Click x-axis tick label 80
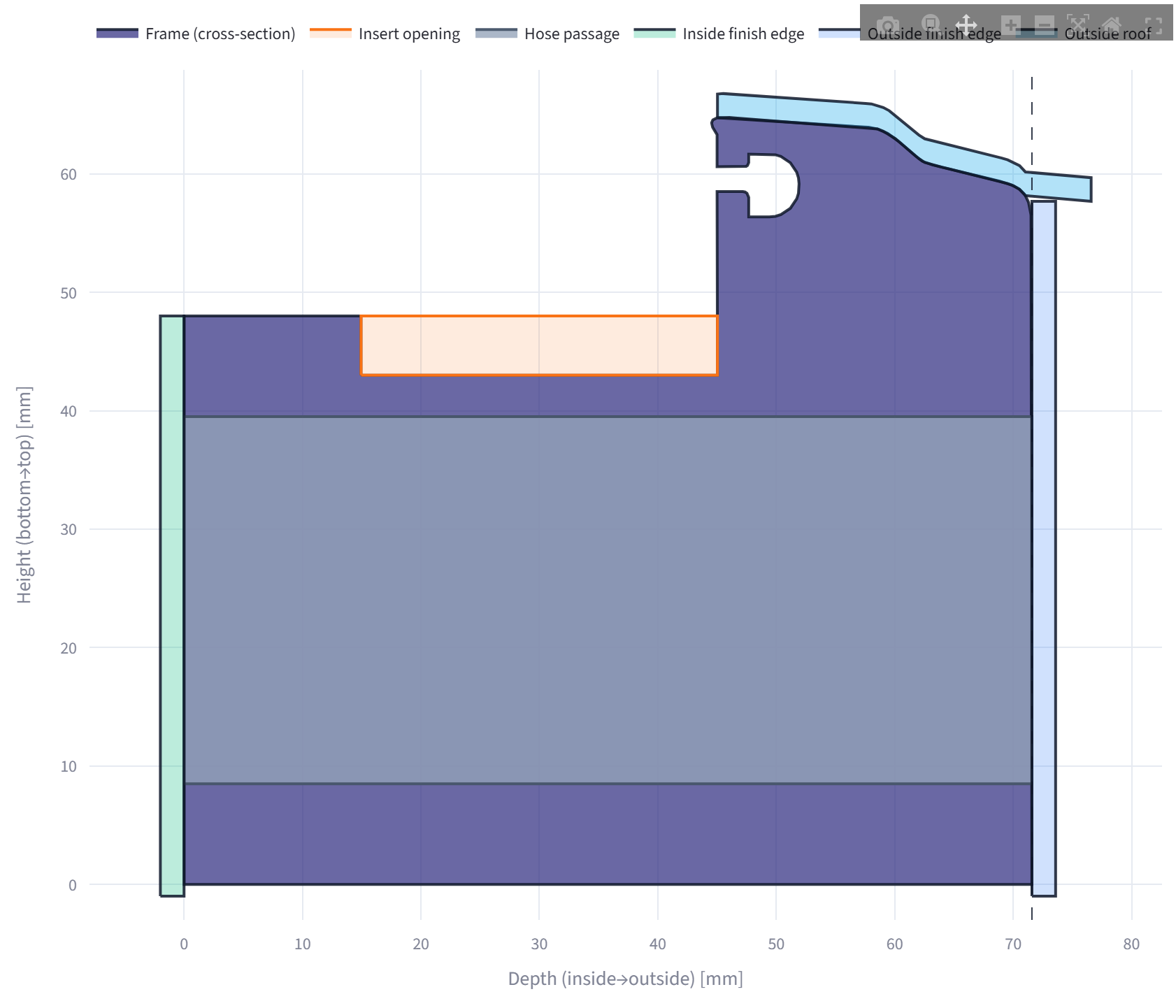This screenshot has width=1176, height=1008. click(1131, 944)
